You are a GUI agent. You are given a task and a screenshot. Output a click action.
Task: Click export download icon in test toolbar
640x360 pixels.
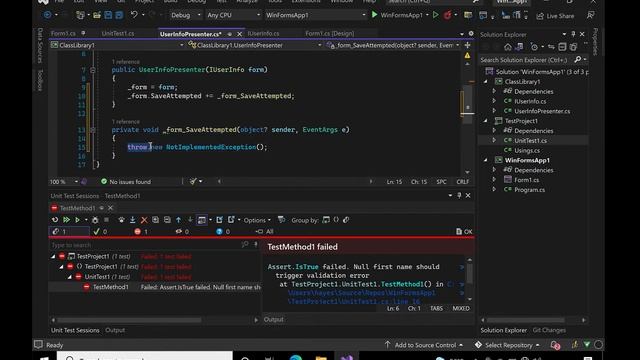[132, 220]
